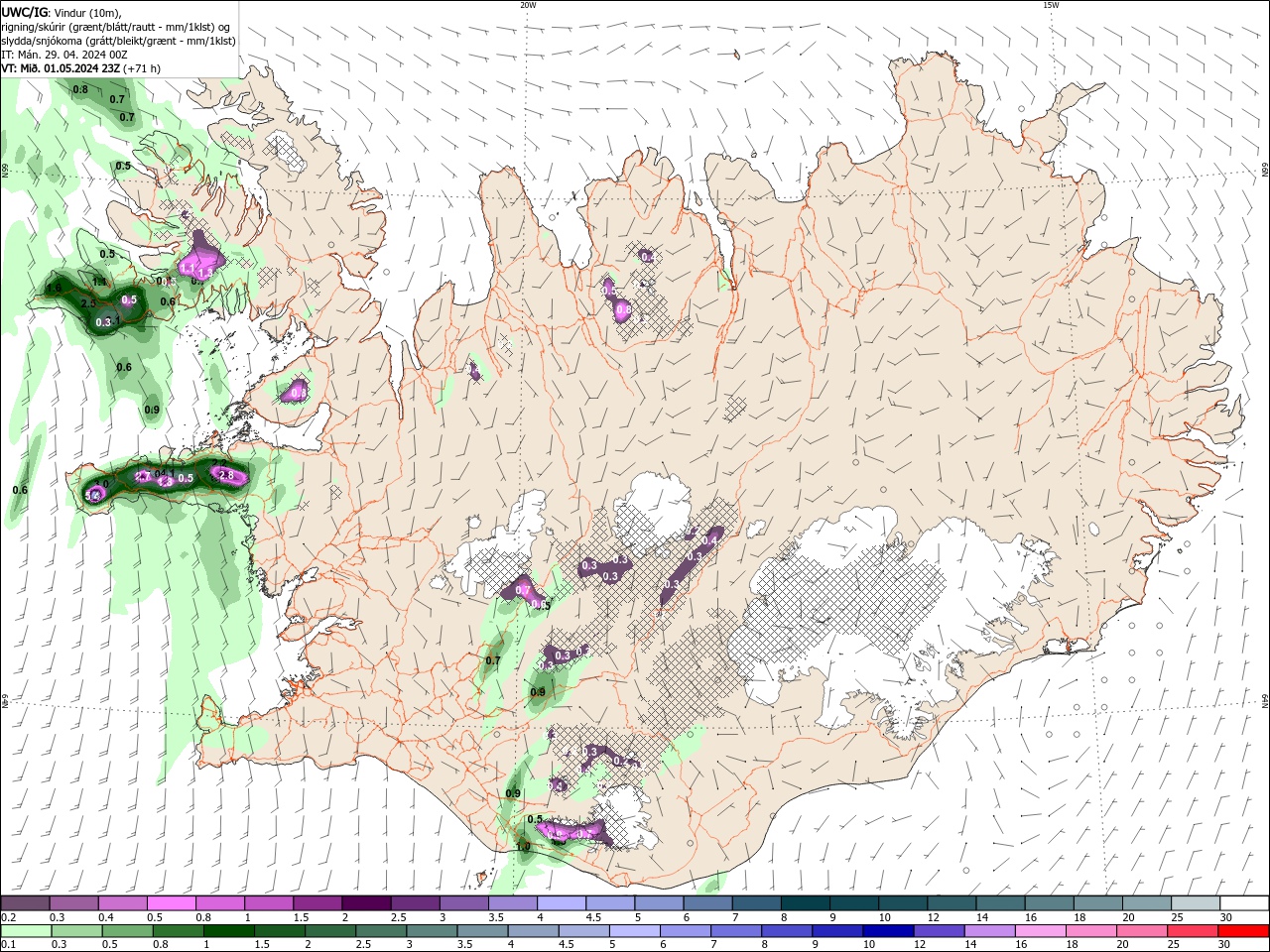Click the rain scale swatch between 3 and 3.5
Image resolution: width=1270 pixels, height=952 pixels.
[433, 931]
